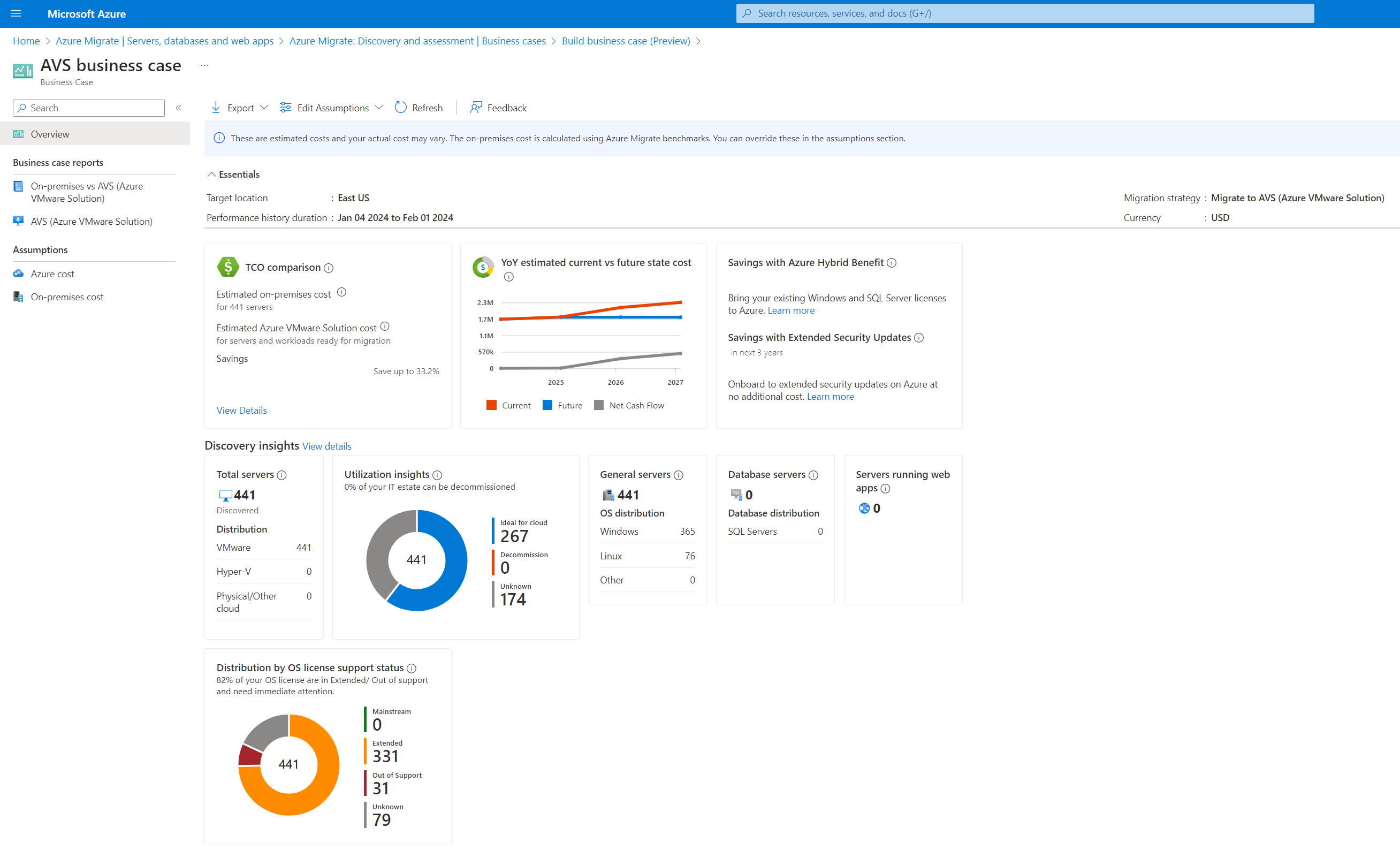1400x850 pixels.
Task: Click Savings with Azure Hybrid Benefit info icon
Action: click(x=892, y=262)
